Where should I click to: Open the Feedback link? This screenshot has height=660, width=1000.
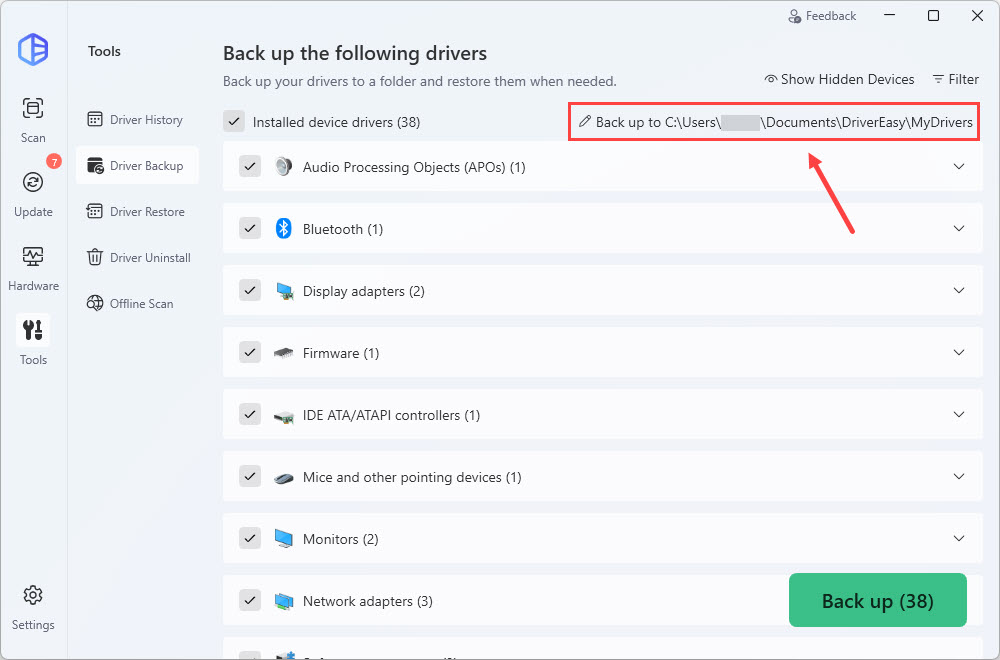(x=822, y=16)
